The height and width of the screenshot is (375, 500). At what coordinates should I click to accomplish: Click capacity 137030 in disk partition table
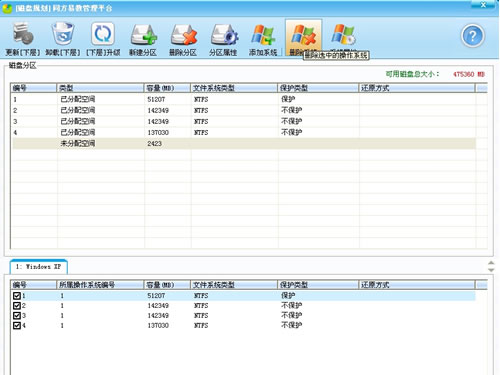pyautogui.click(x=158, y=132)
